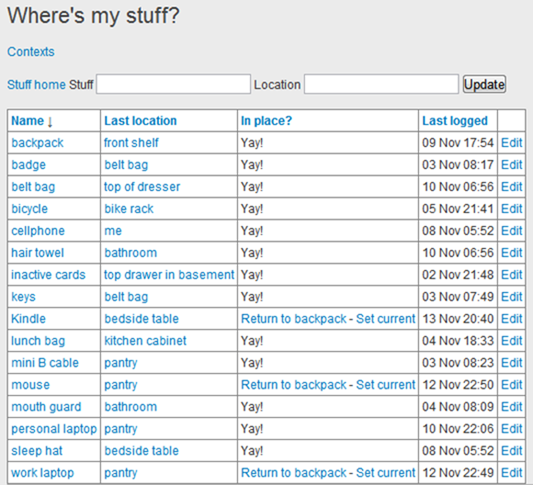Open the Contexts link

coord(31,52)
